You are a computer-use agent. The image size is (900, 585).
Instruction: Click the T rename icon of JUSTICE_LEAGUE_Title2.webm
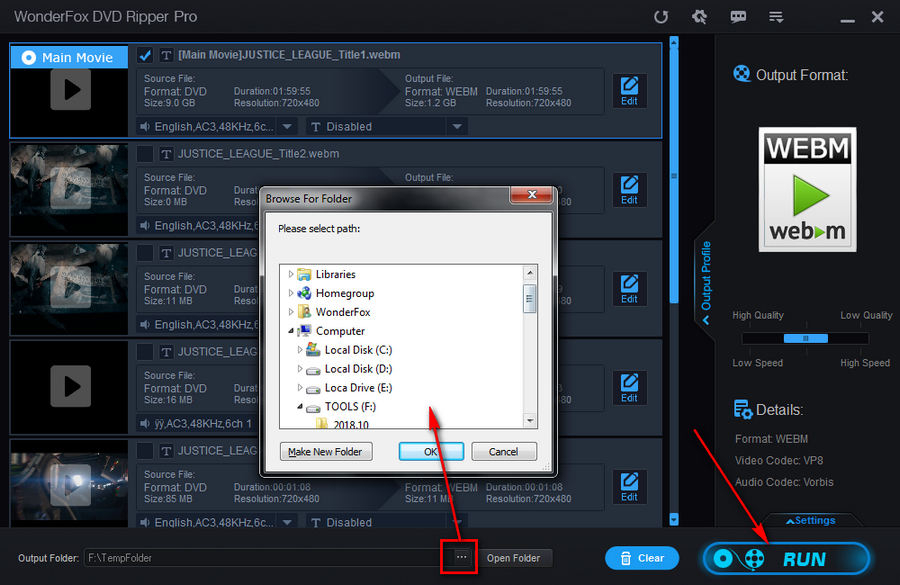pyautogui.click(x=166, y=154)
